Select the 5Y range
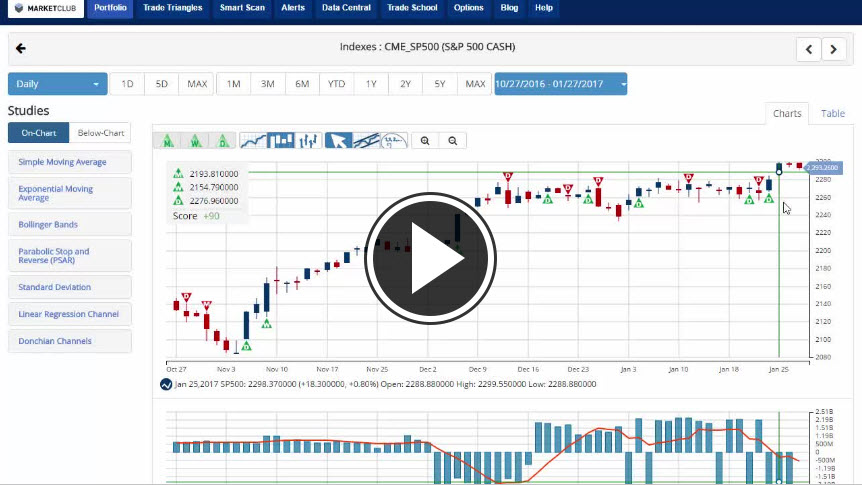862x485 pixels. 440,84
